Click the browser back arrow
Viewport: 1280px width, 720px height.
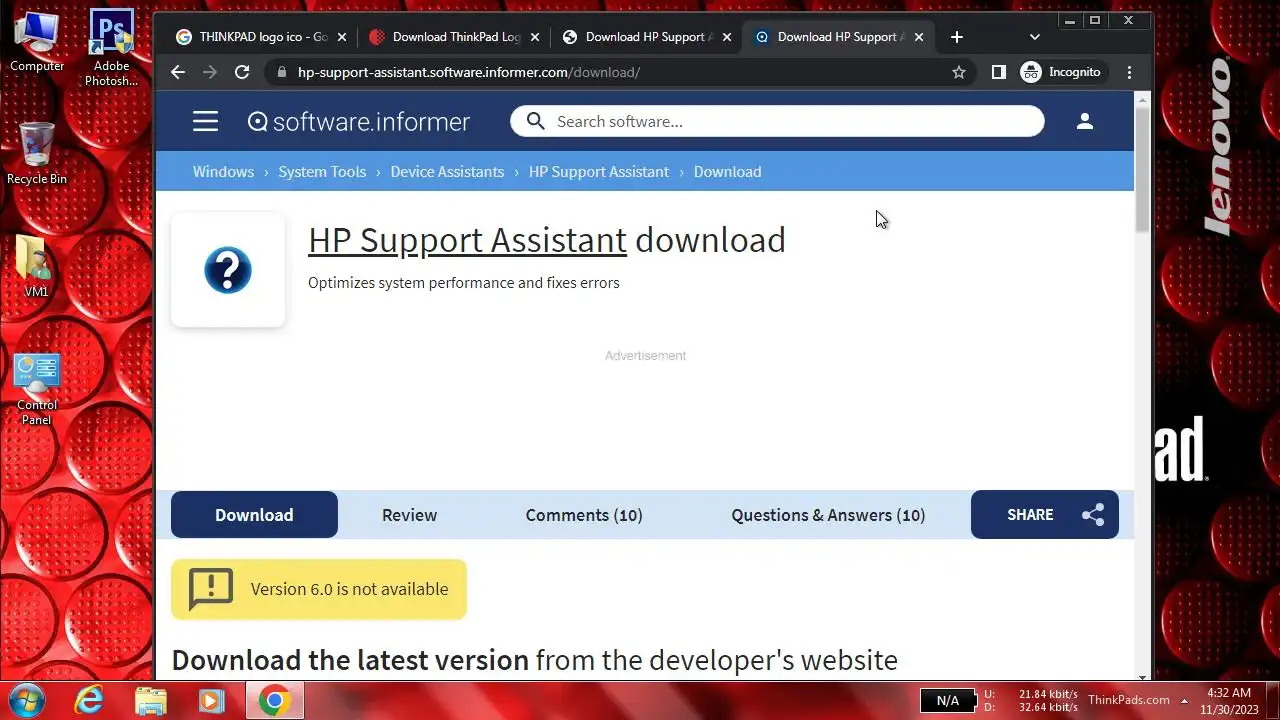(178, 72)
